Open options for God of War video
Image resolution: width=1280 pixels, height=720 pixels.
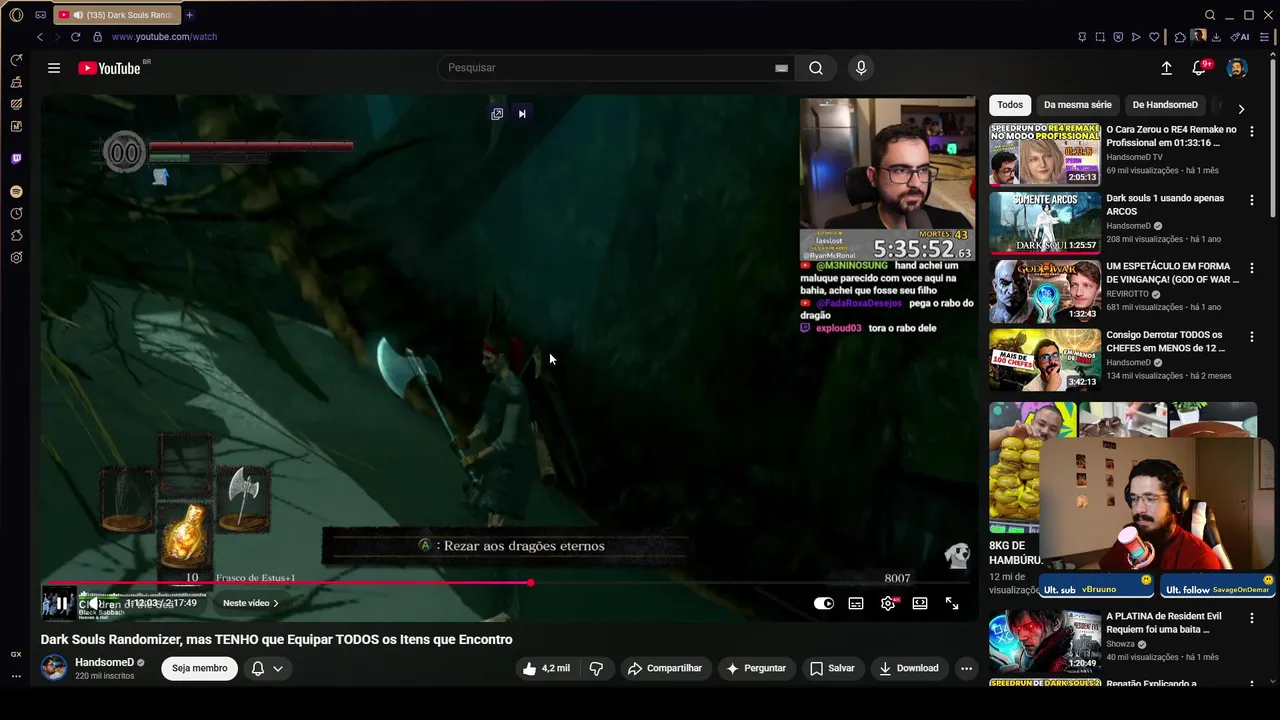[1251, 269]
